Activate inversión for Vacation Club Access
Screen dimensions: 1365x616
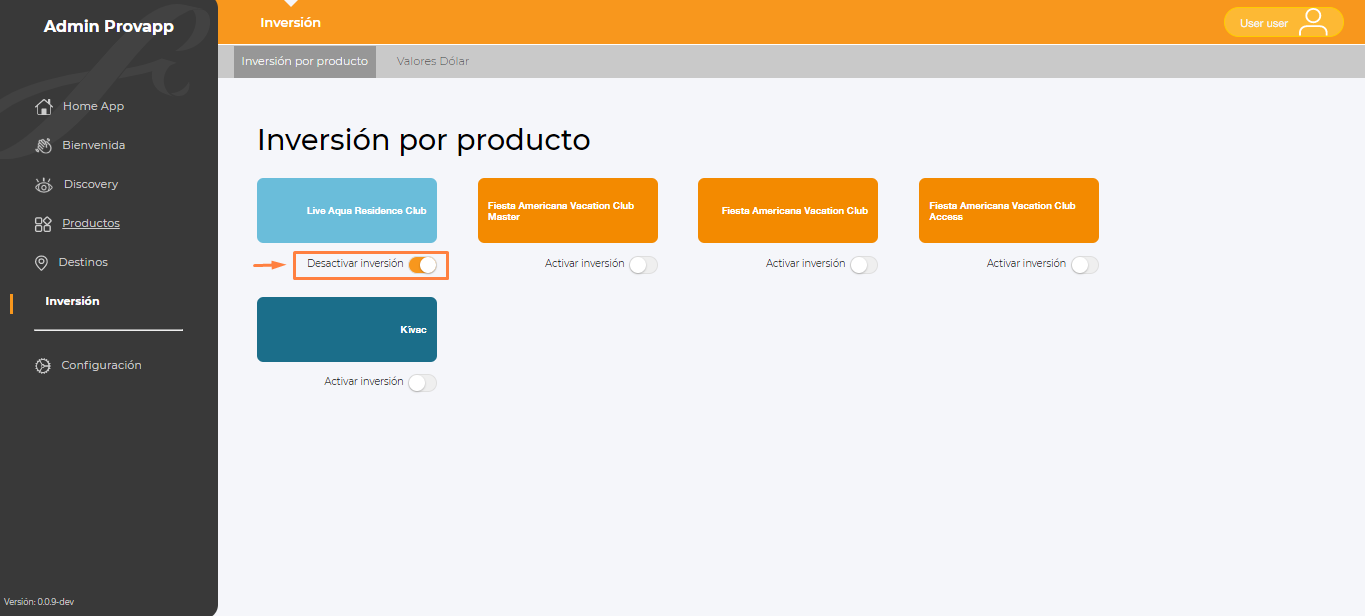click(x=1085, y=265)
